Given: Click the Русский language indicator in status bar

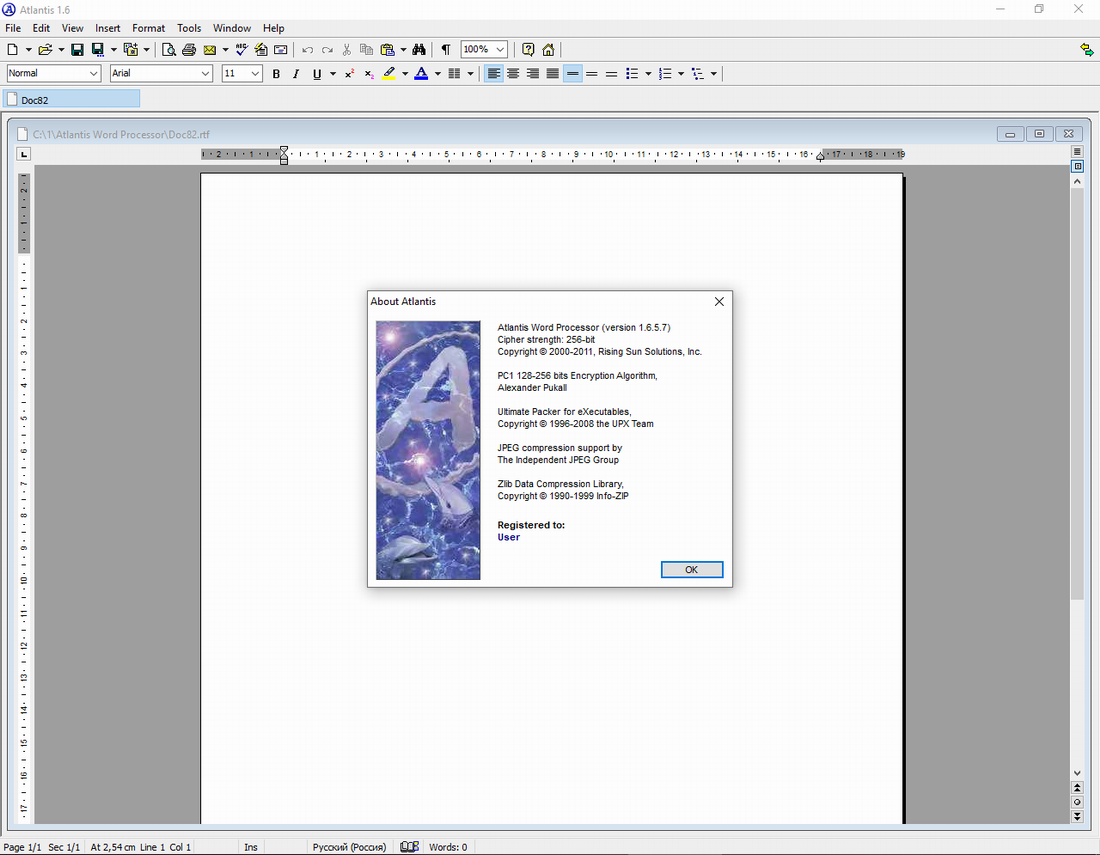Looking at the screenshot, I should (349, 847).
